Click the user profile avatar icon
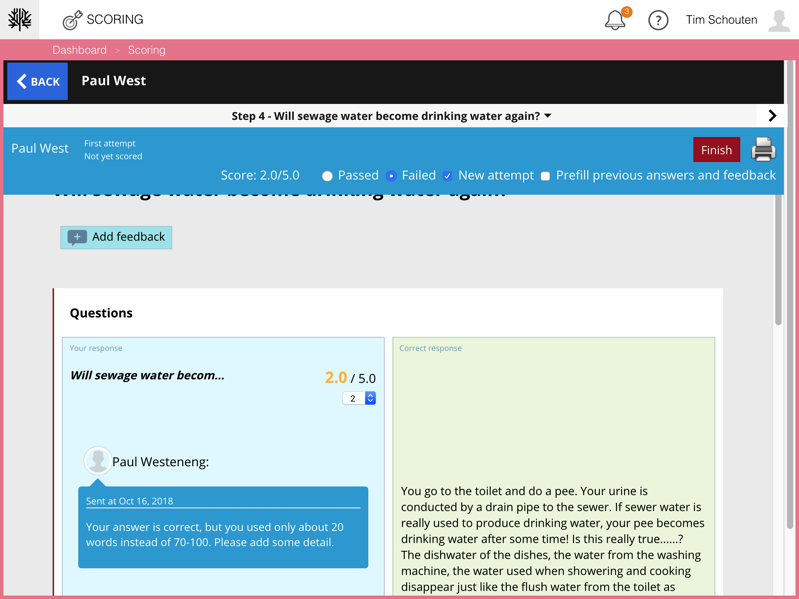 [x=779, y=20]
